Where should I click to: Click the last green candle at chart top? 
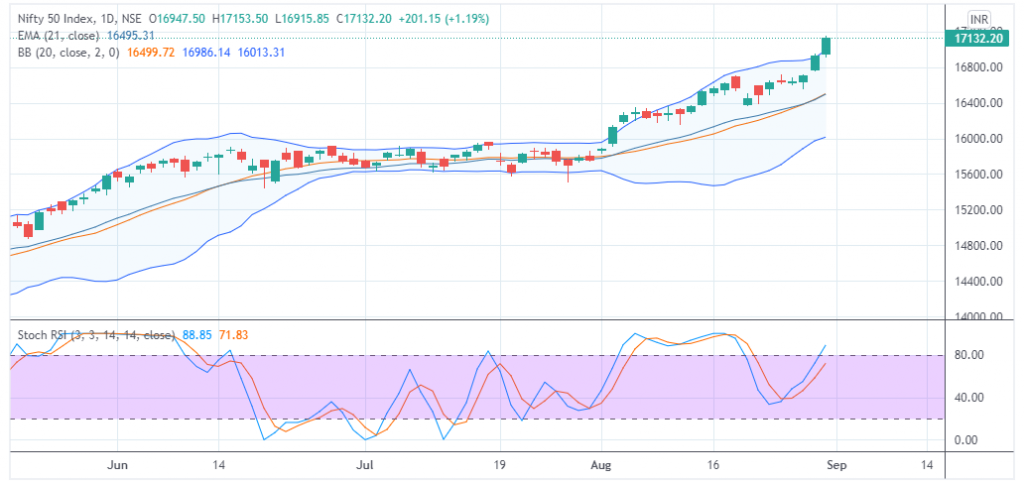tap(827, 46)
